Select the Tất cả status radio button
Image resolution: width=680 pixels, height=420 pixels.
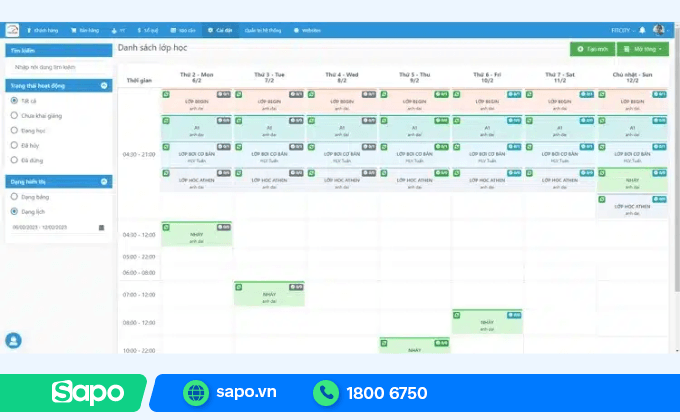(14, 101)
